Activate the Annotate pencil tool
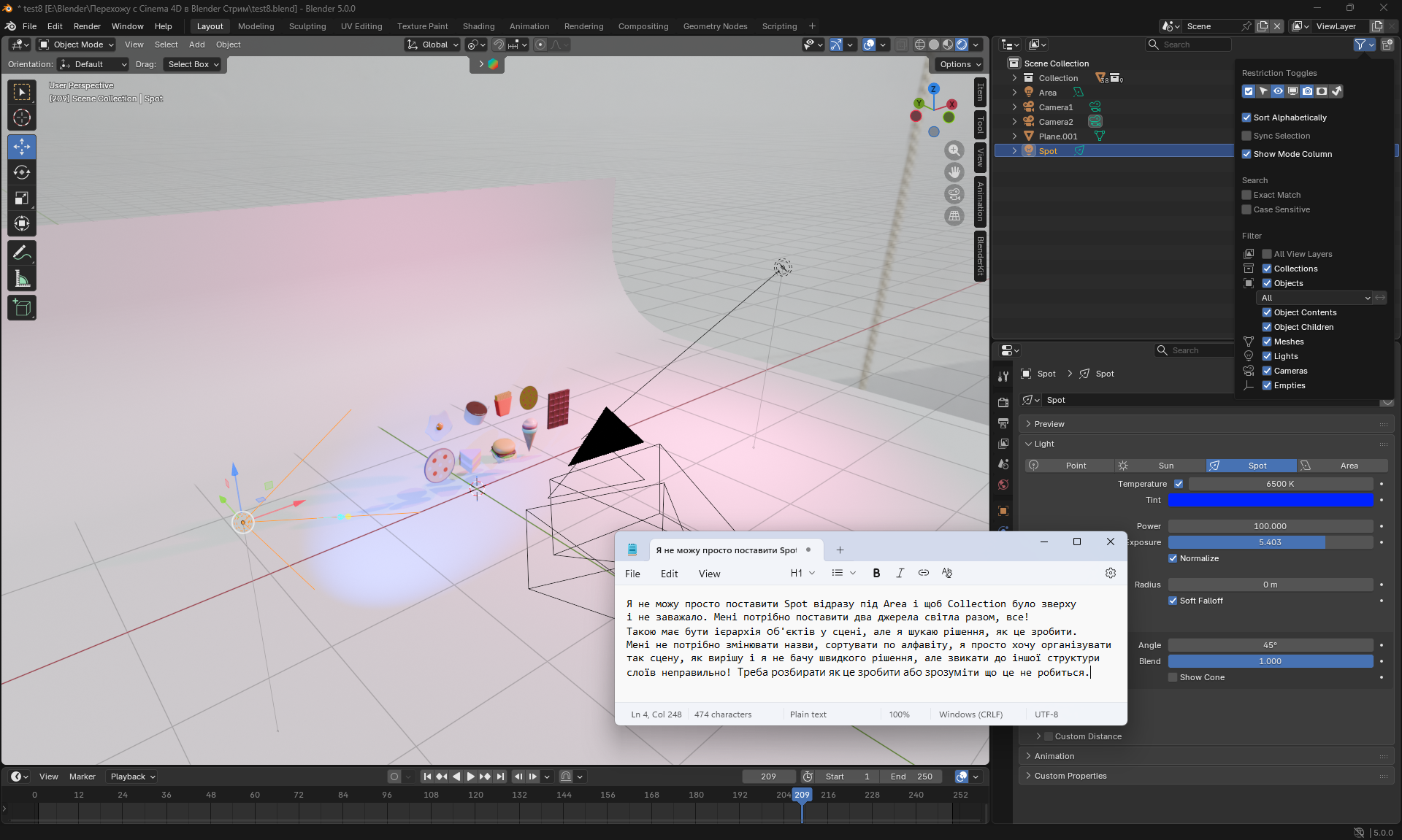The image size is (1402, 840). [22, 253]
